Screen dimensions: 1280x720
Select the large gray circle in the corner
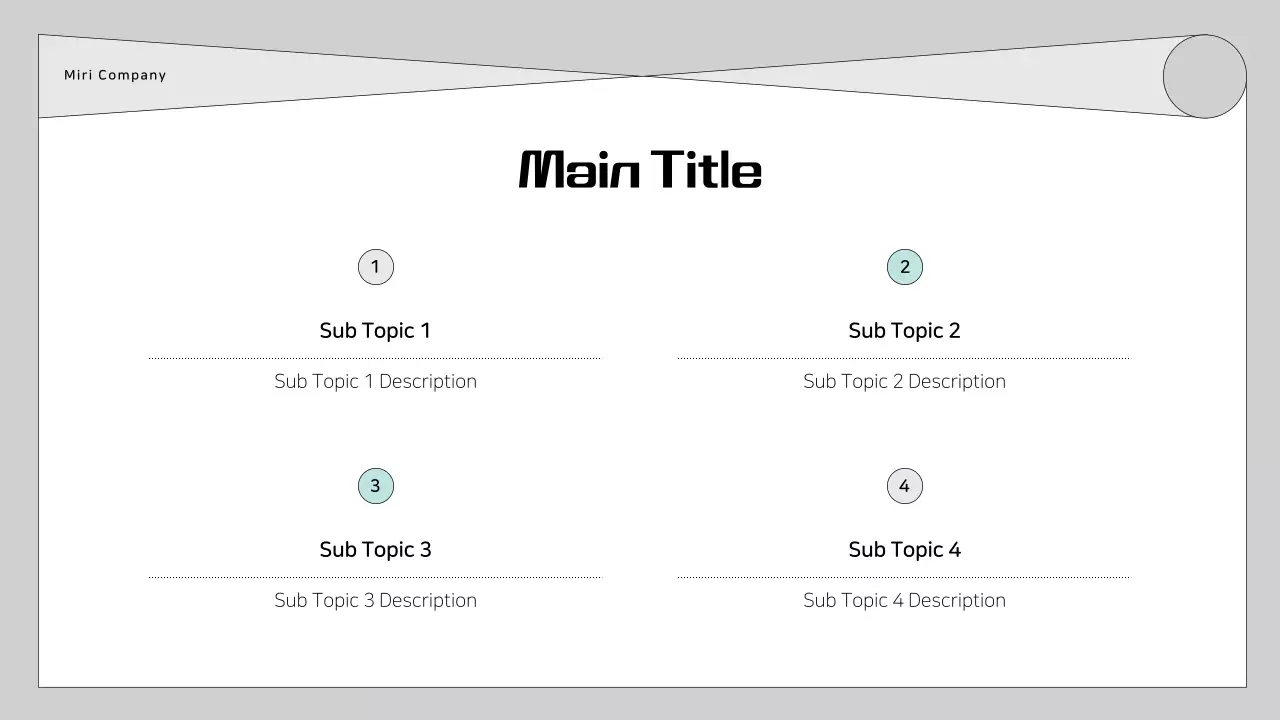tap(1205, 77)
